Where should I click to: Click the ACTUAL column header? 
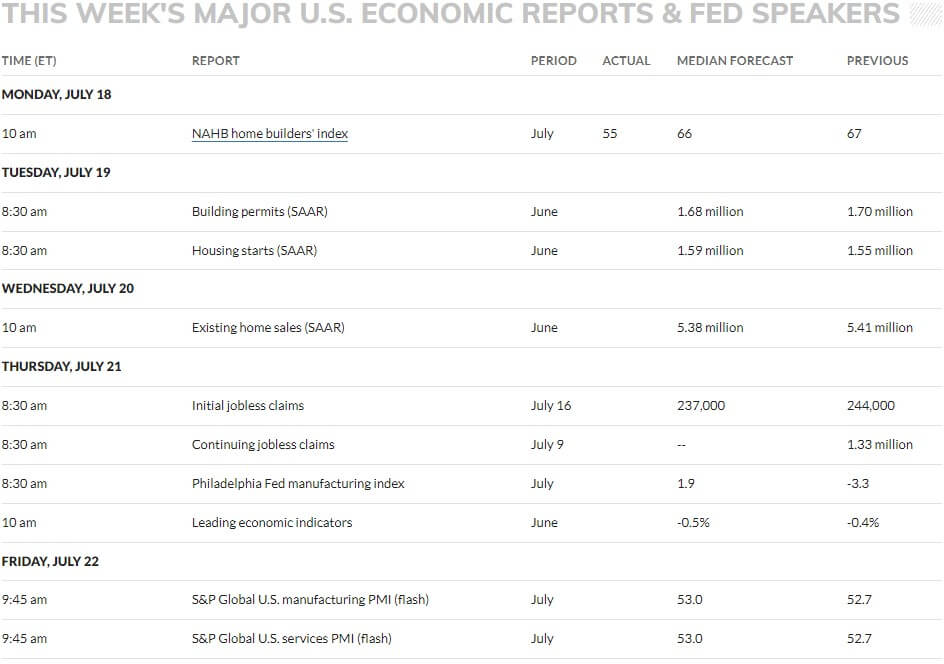pyautogui.click(x=626, y=61)
